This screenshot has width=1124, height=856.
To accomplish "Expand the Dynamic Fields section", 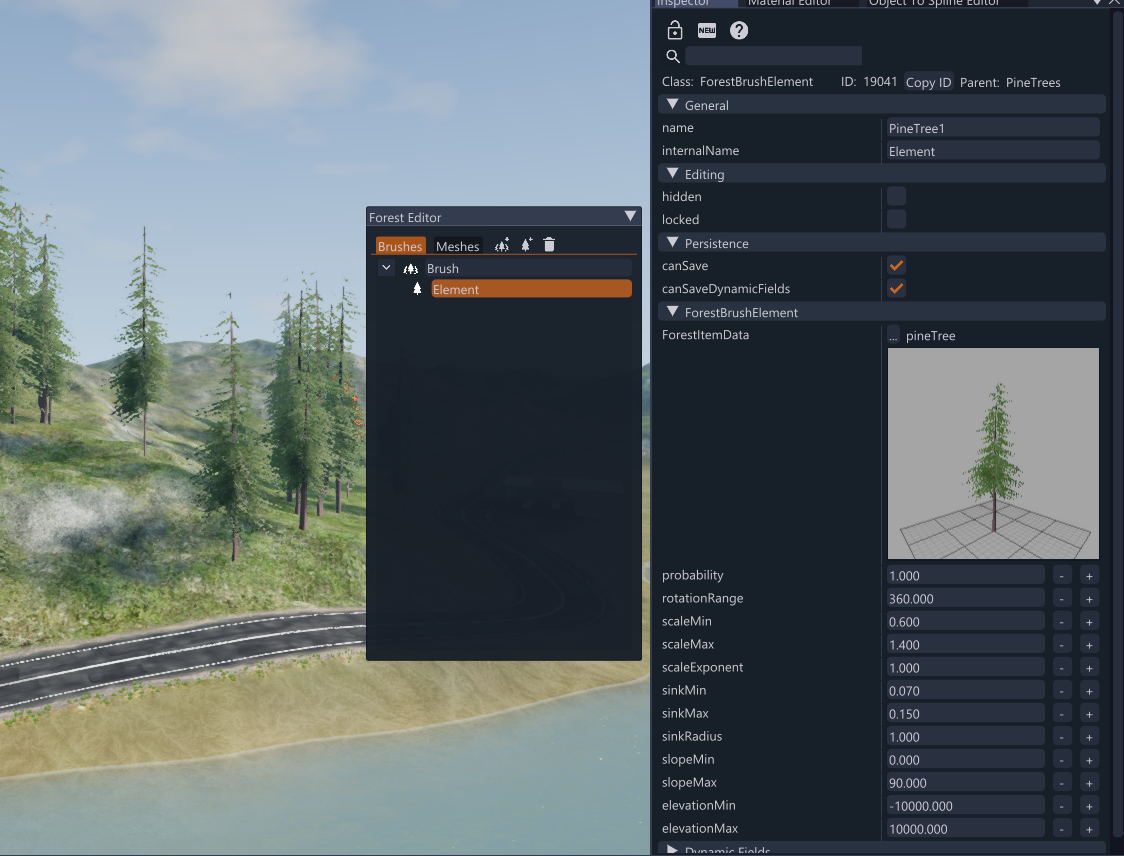I will (x=672, y=850).
